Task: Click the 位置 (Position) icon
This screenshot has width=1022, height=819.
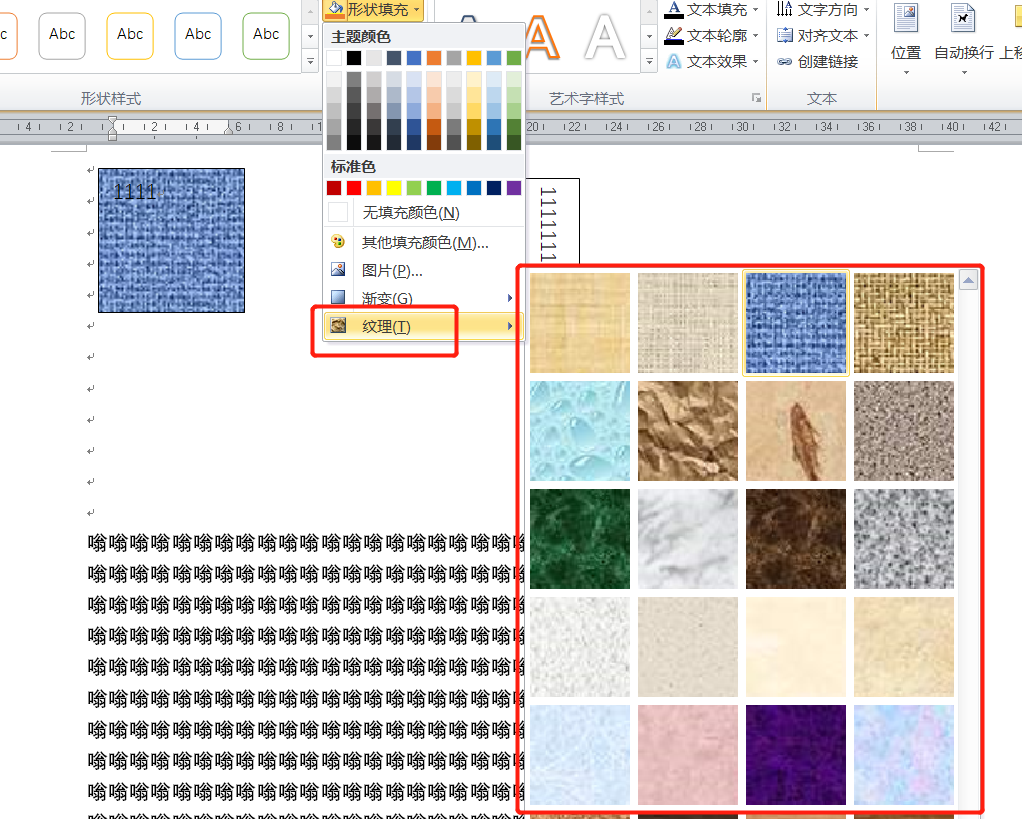Action: tap(906, 18)
